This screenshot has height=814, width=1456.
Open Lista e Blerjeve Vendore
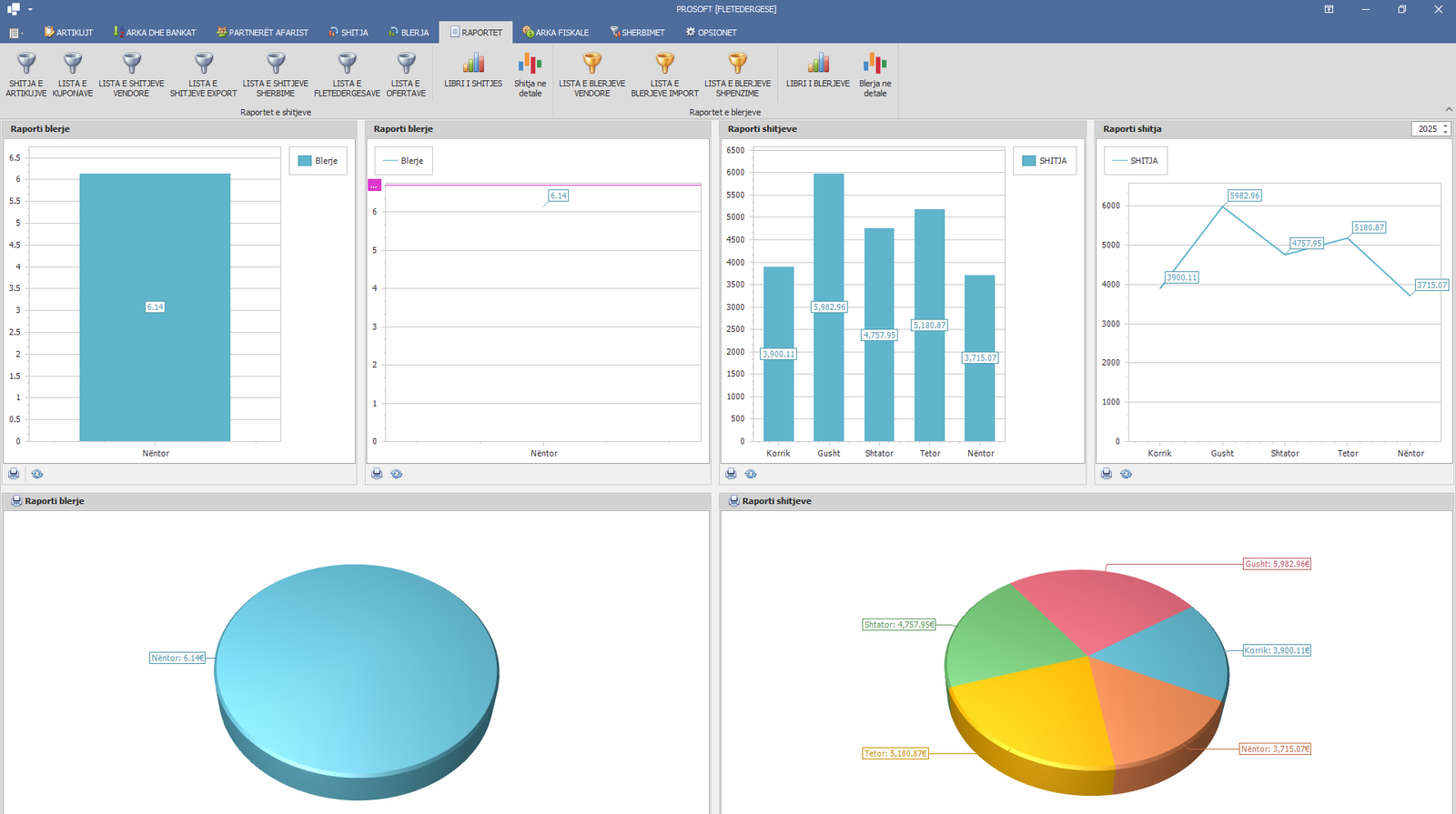point(591,74)
